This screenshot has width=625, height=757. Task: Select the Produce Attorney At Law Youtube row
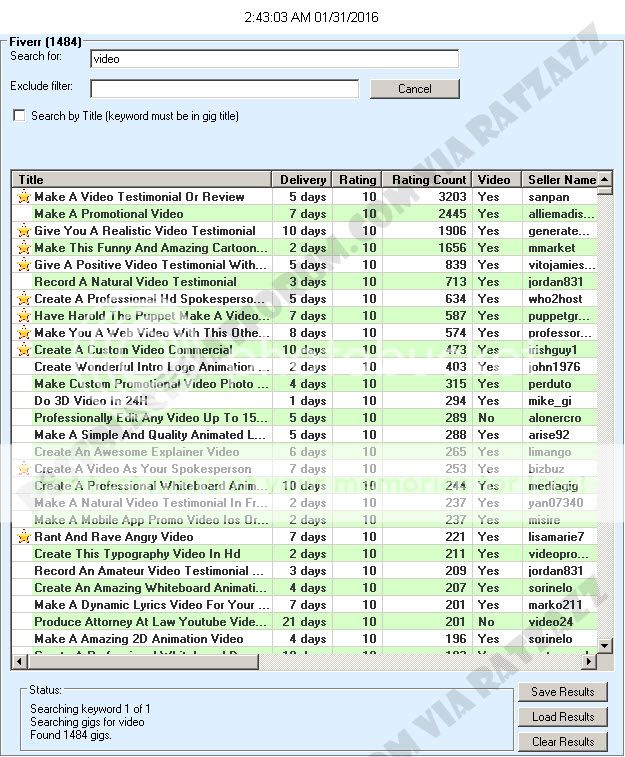305,622
